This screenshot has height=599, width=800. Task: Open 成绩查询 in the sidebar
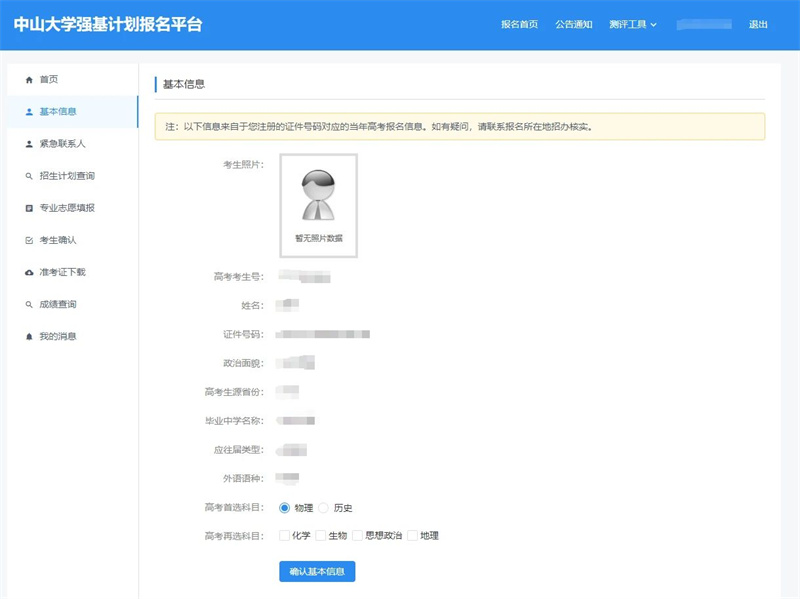coord(72,305)
